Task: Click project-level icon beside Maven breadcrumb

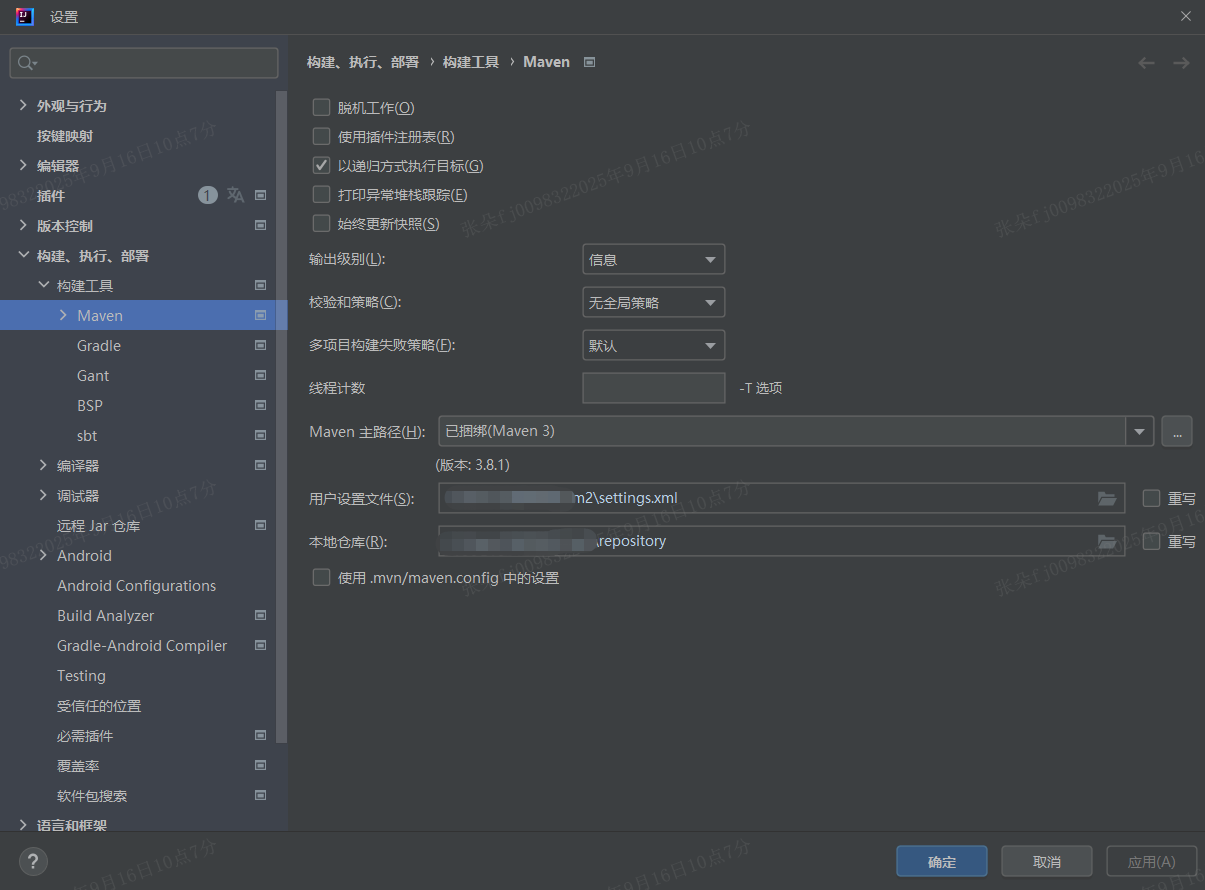Action: pos(589,62)
